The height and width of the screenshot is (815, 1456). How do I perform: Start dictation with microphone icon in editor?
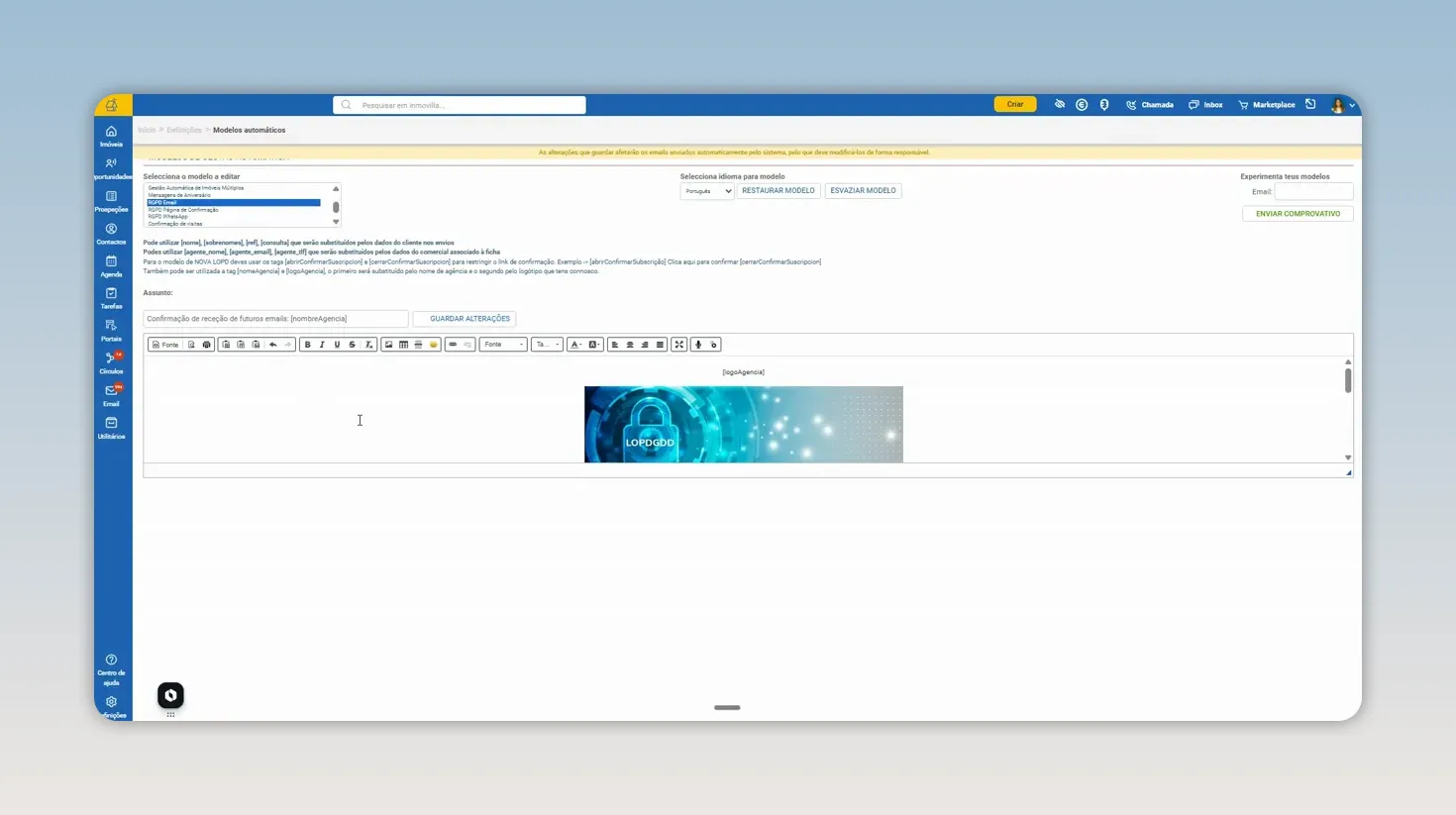pyautogui.click(x=698, y=345)
